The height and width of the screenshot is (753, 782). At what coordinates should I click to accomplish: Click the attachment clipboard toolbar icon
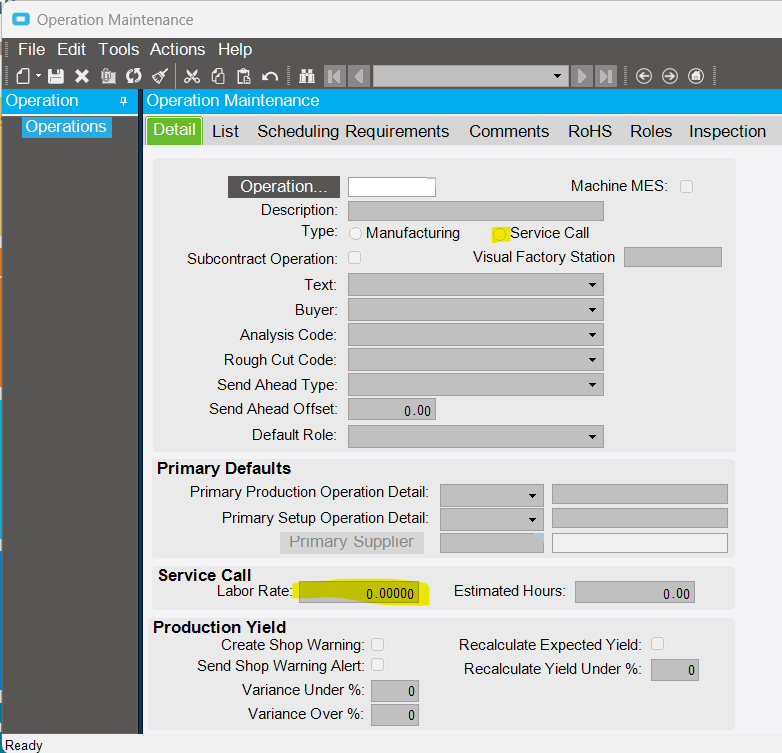[108, 76]
